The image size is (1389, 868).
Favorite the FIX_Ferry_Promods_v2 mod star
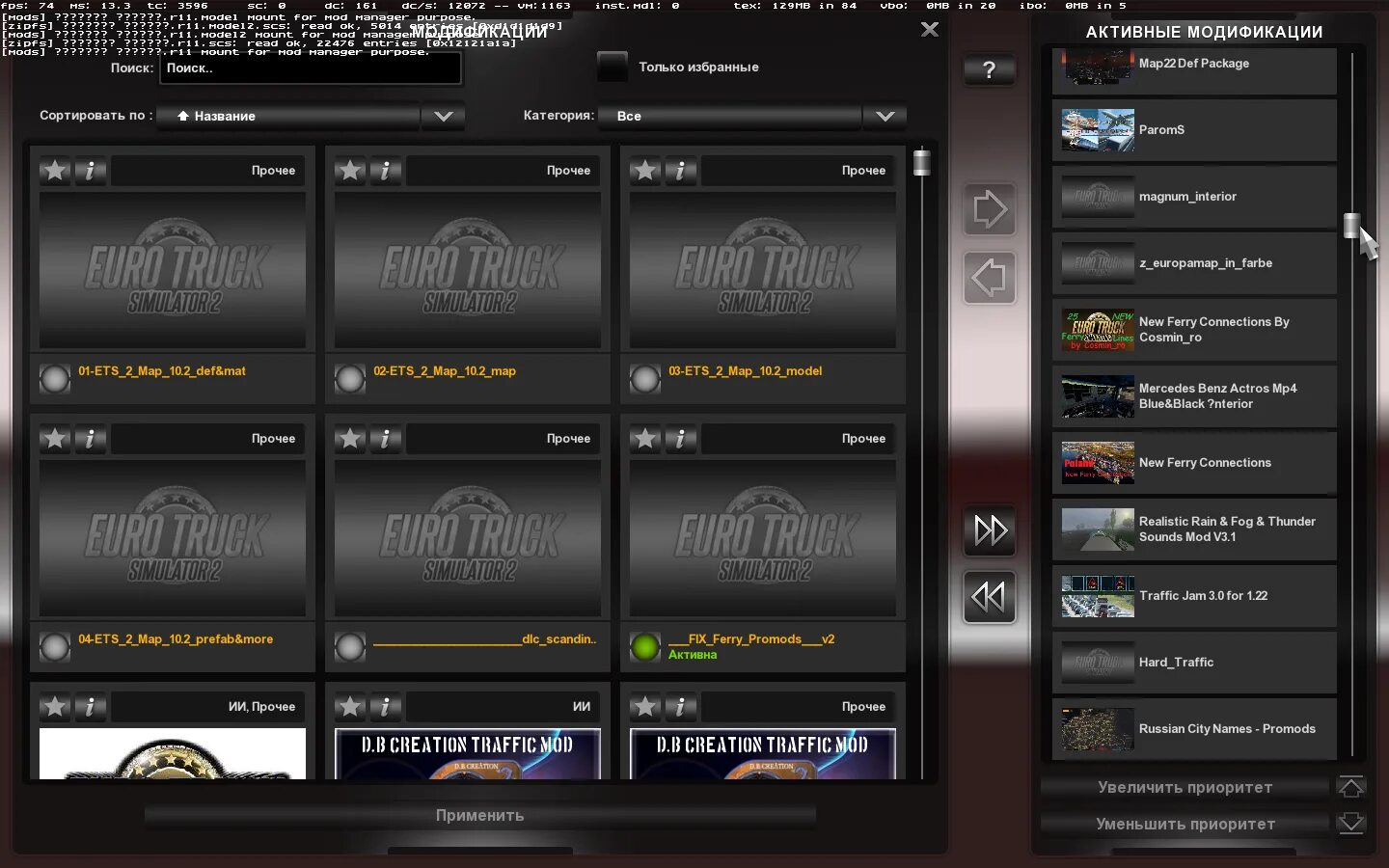coord(645,439)
